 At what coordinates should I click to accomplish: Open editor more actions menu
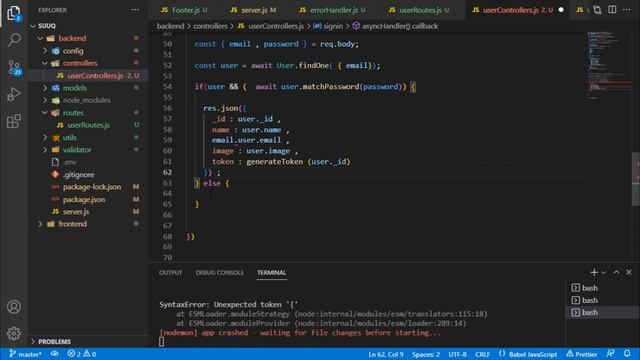[627, 10]
